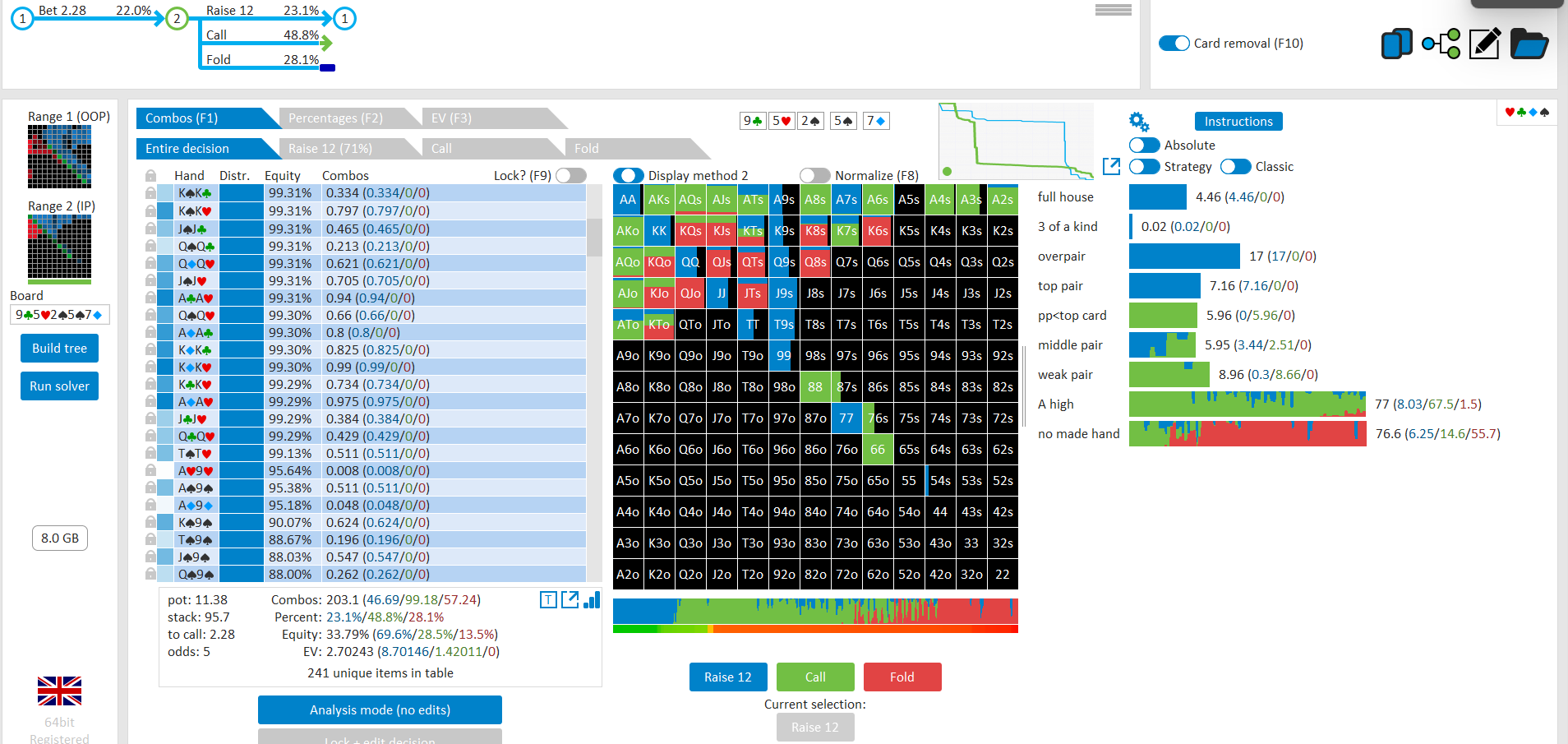Sort by Equity column header
Image resolution: width=1568 pixels, height=744 pixels.
click(x=283, y=176)
